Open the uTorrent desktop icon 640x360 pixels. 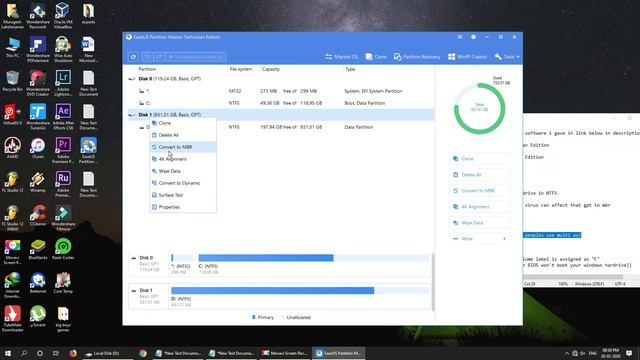click(x=38, y=316)
